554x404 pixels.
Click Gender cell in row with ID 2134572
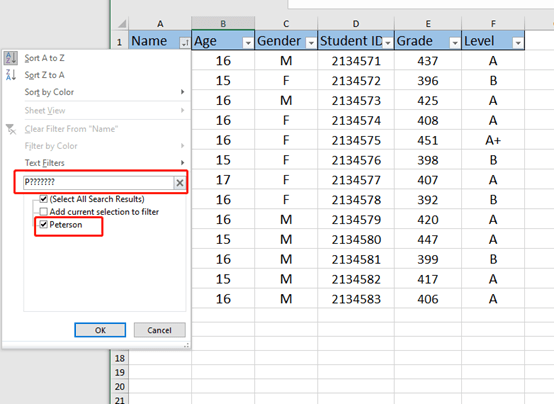coord(286,81)
